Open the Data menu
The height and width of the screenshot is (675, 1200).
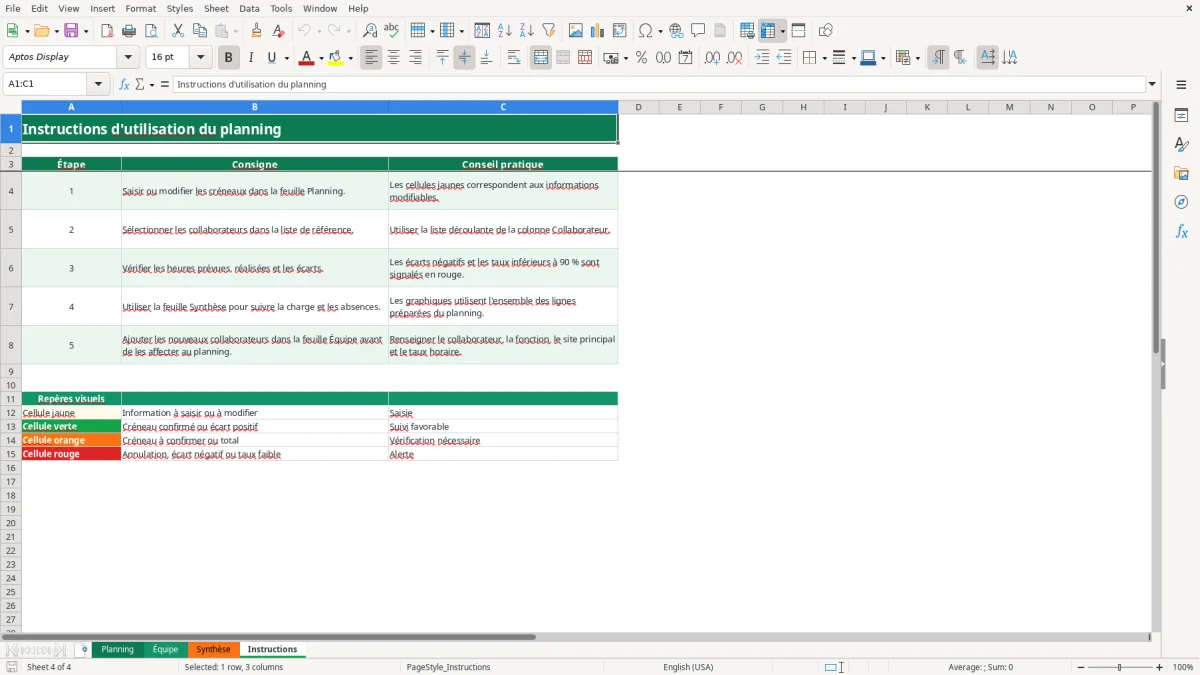tap(249, 8)
